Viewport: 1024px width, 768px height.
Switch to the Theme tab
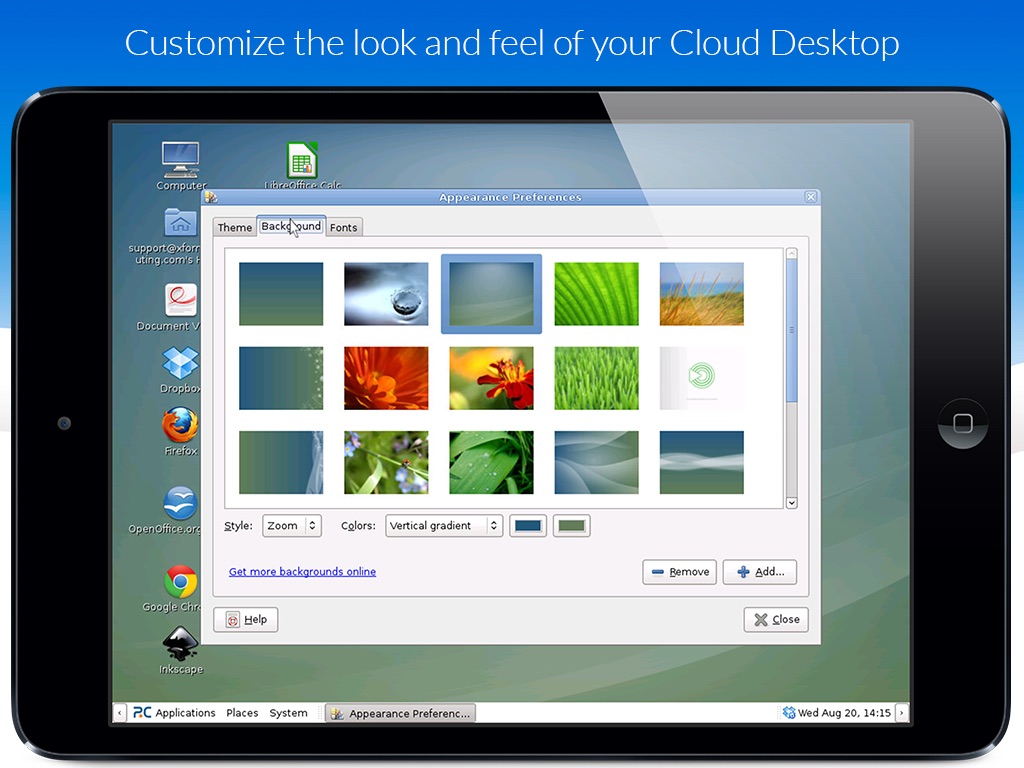[x=234, y=227]
